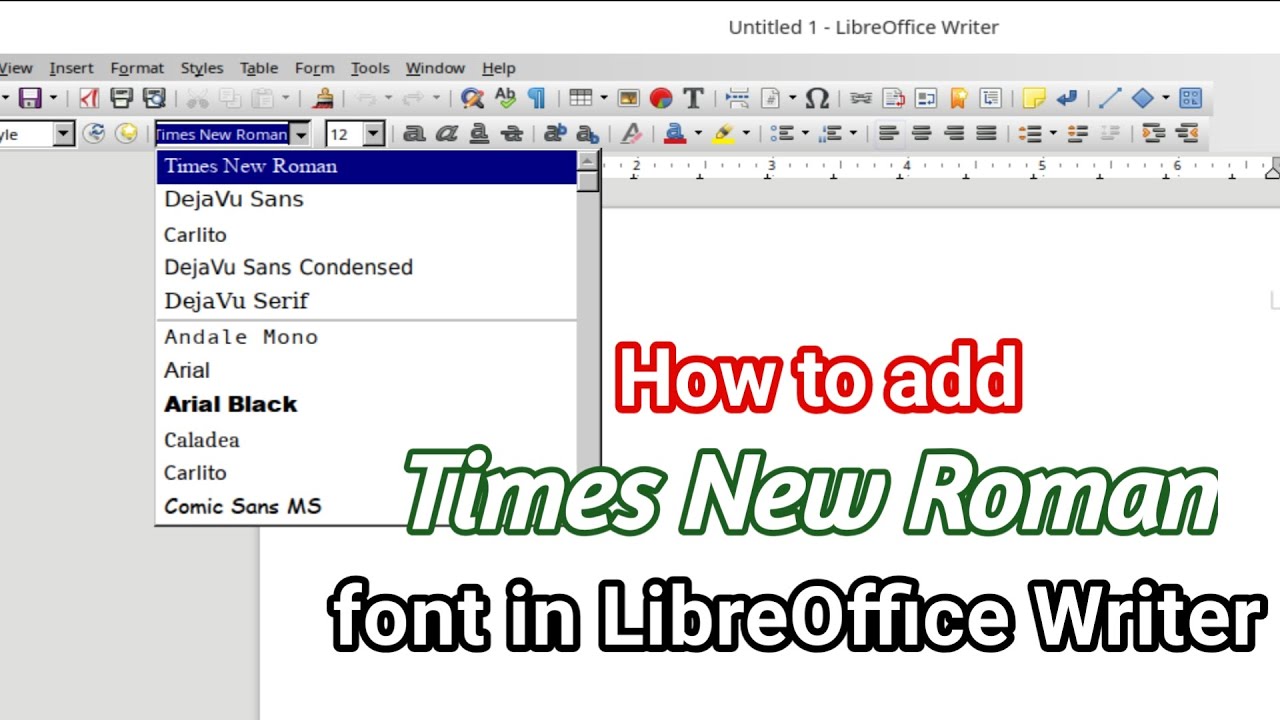This screenshot has width=1280, height=720.
Task: Toggle Formatting Marks pilcrow icon
Action: (537, 98)
